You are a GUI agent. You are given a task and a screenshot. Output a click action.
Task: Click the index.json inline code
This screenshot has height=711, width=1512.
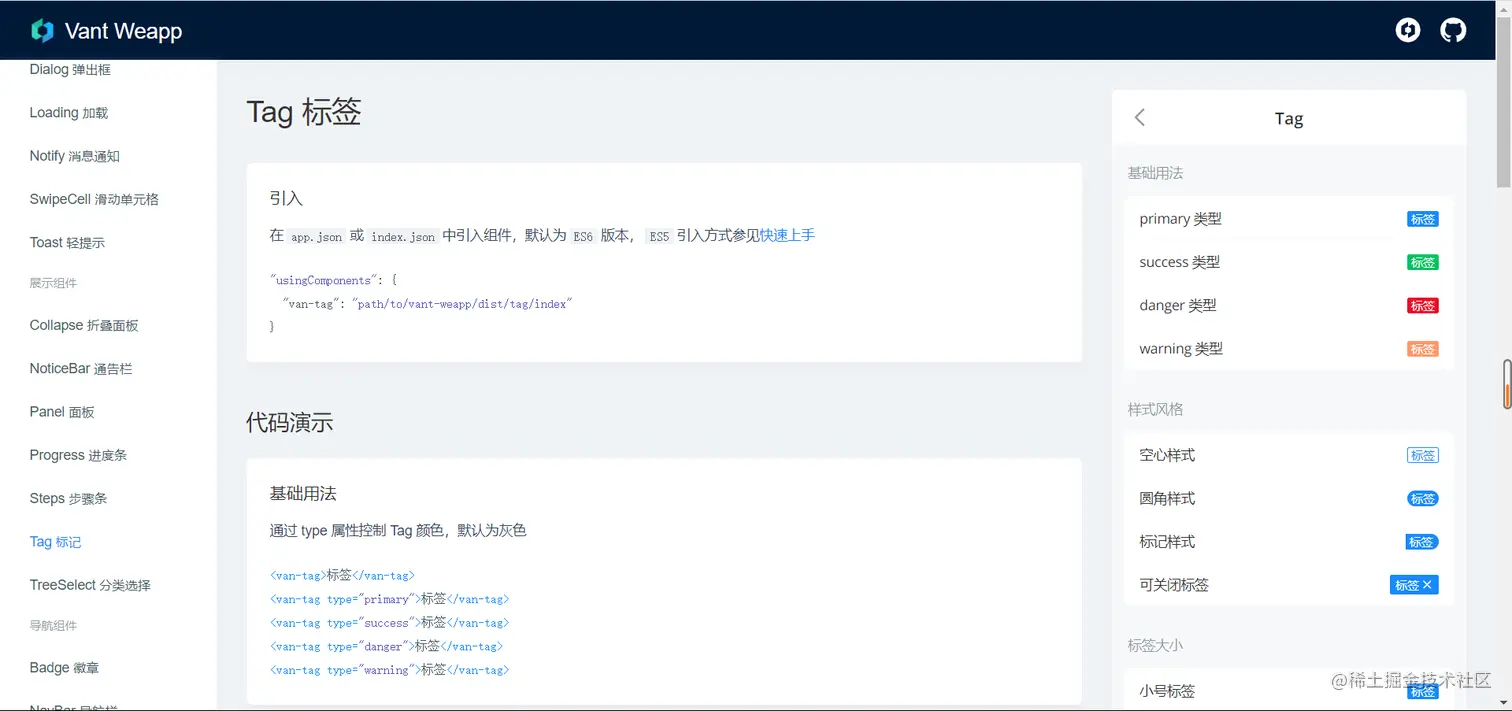click(403, 237)
